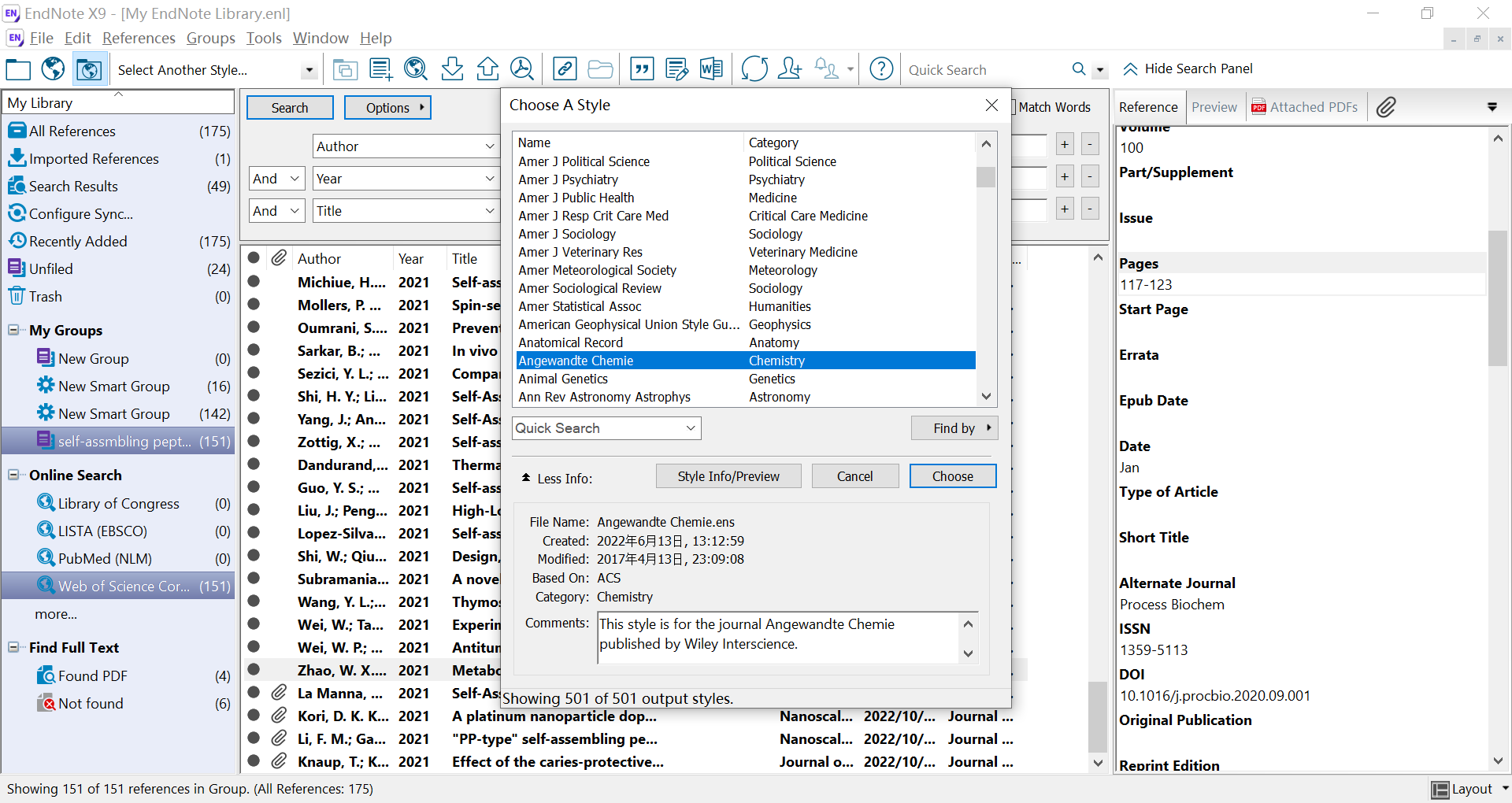Click the Quick Search input field

(984, 70)
